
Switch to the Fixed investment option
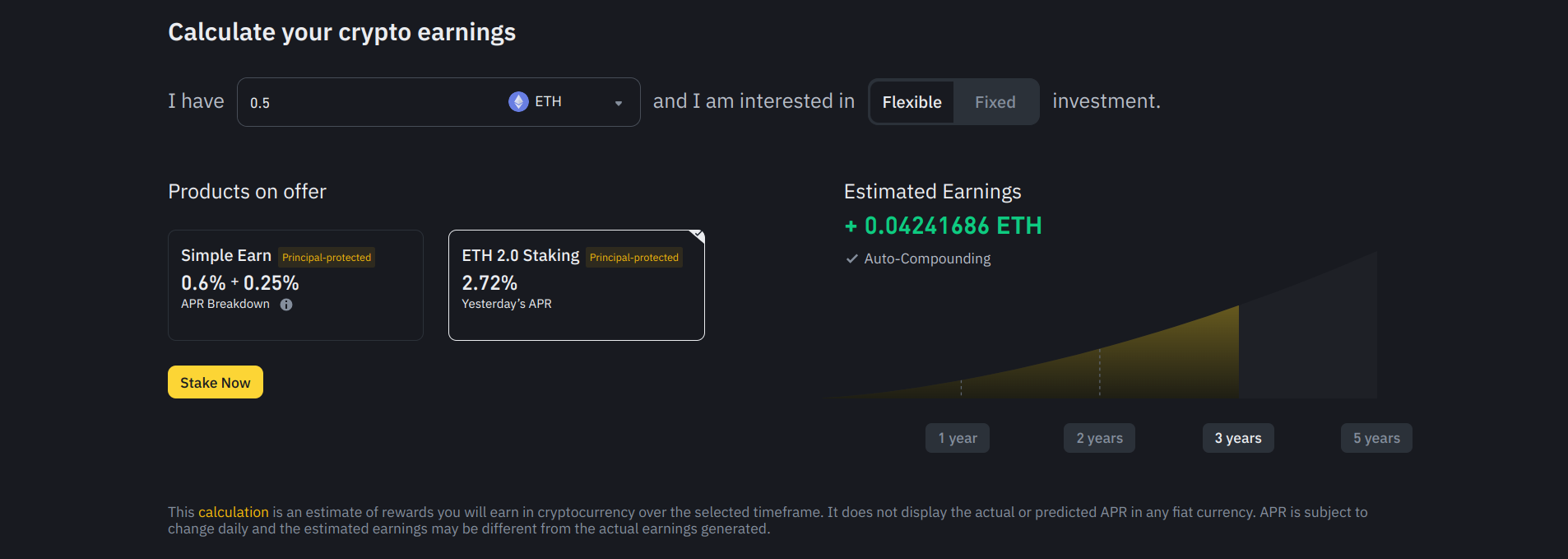coord(995,101)
